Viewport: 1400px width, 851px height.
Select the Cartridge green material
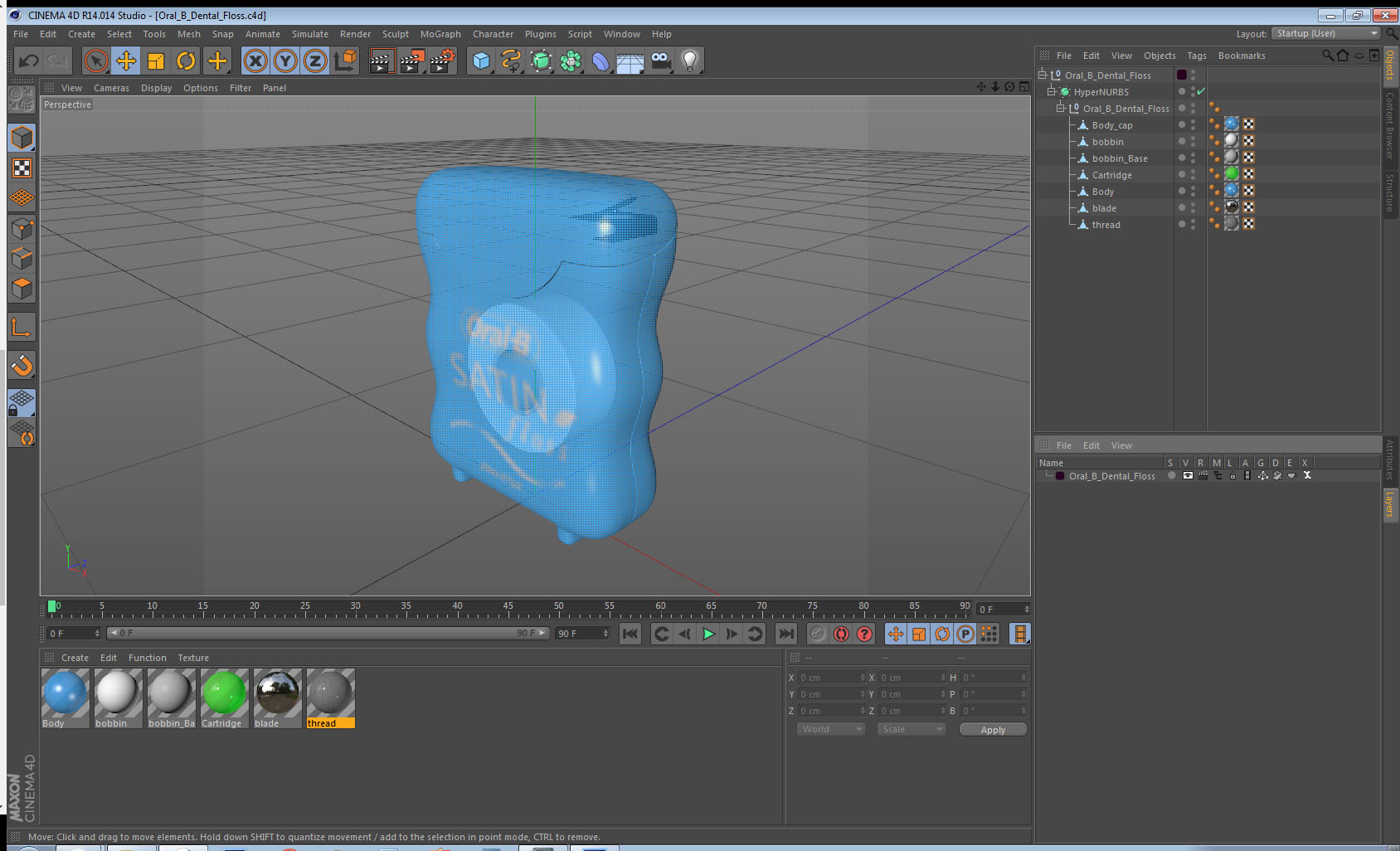coord(225,698)
